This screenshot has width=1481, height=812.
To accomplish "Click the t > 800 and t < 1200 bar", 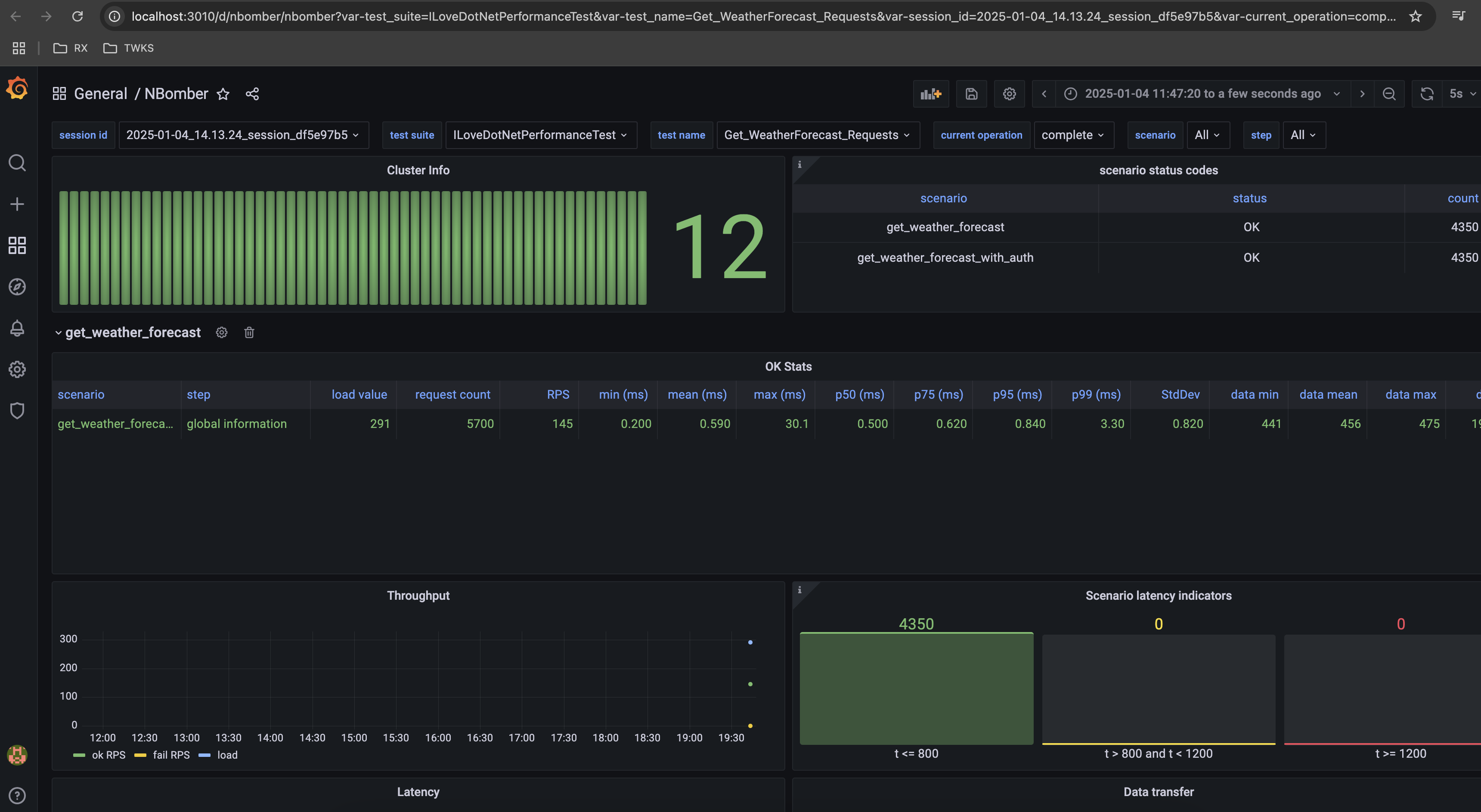I will click(x=1159, y=689).
